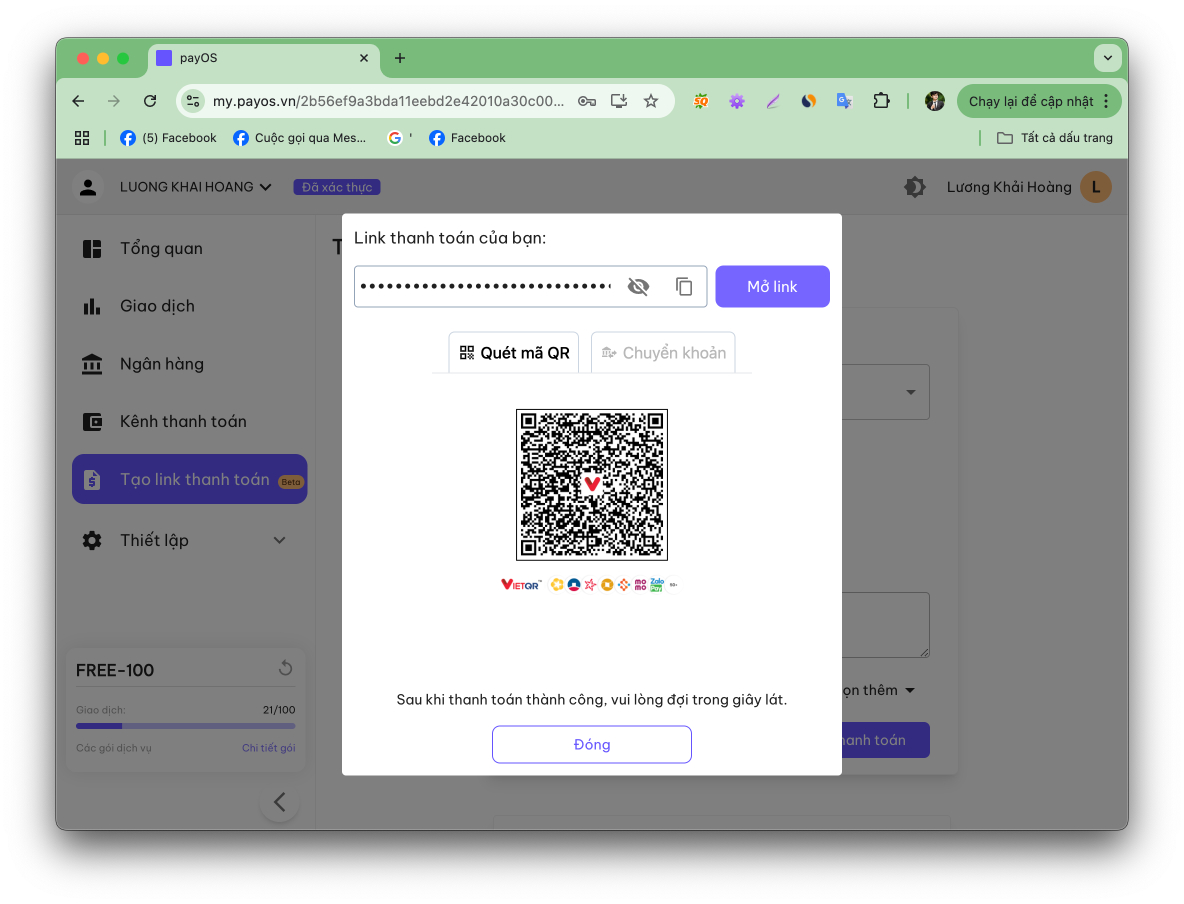Click the install app icon in address bar
This screenshot has height=904, width=1184.
(x=619, y=101)
